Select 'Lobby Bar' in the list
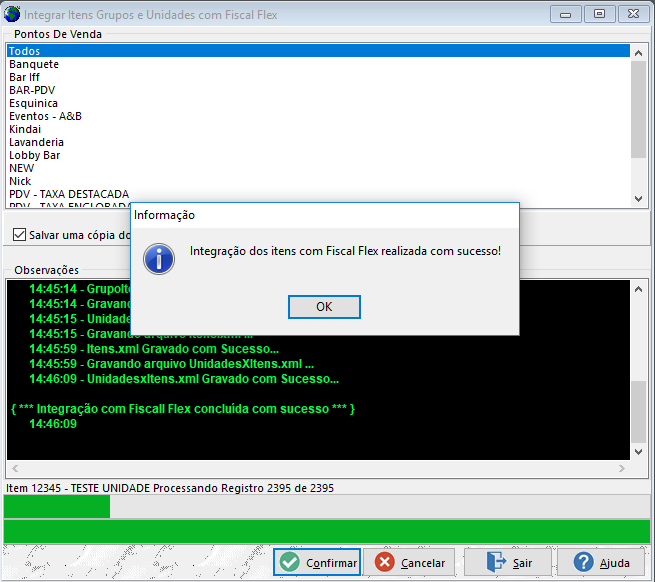The width and height of the screenshot is (655, 582). click(318, 155)
